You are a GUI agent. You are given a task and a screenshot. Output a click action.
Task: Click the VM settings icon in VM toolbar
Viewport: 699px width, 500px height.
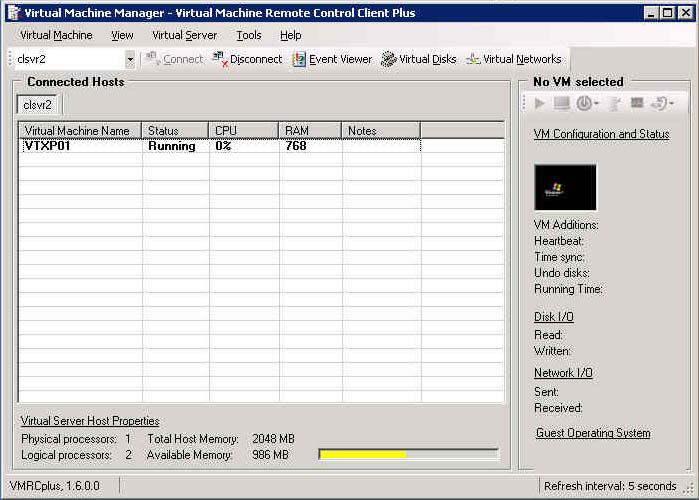click(x=615, y=103)
